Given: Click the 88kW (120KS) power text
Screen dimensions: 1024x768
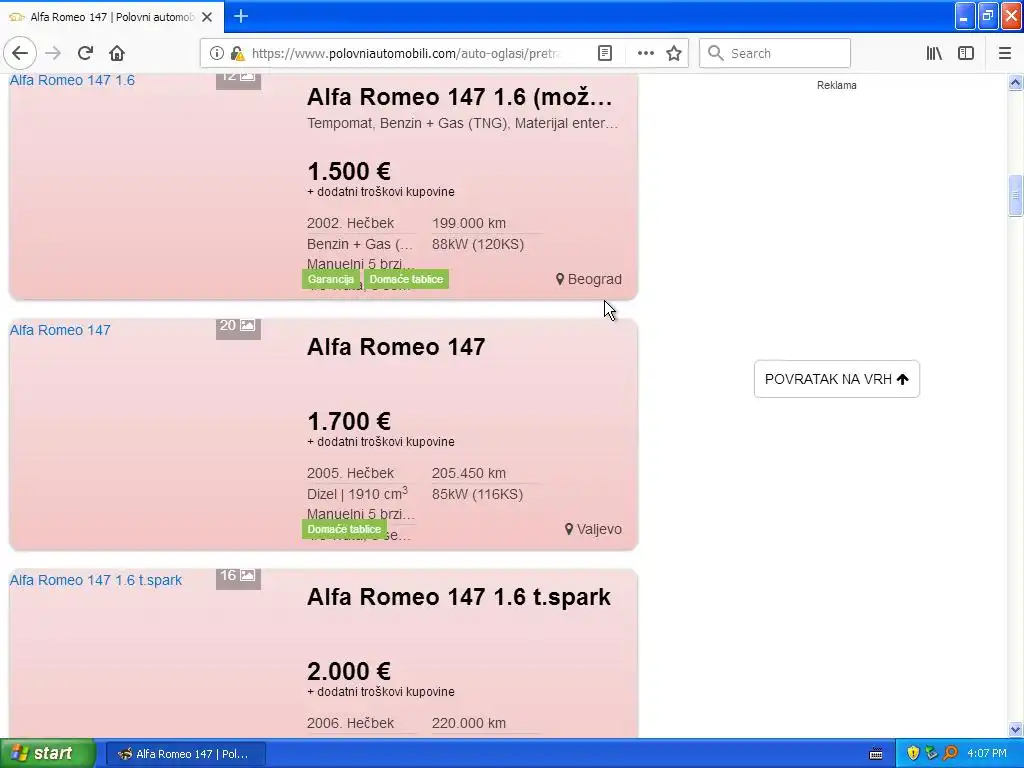Looking at the screenshot, I should click(478, 244).
